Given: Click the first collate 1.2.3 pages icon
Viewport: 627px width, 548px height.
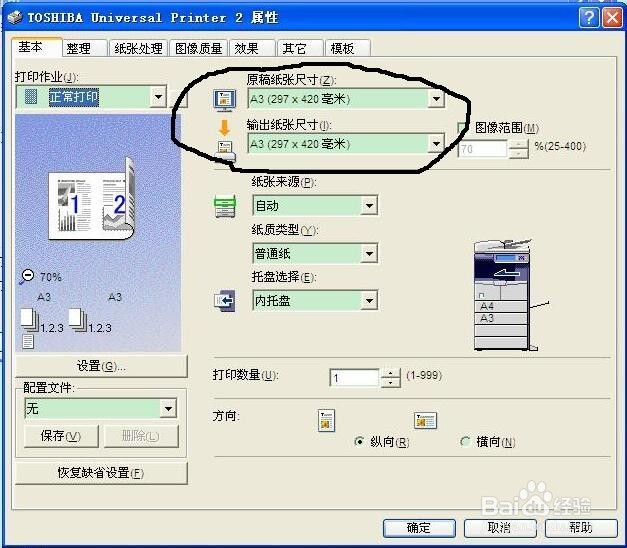Looking at the screenshot, I should (x=30, y=320).
